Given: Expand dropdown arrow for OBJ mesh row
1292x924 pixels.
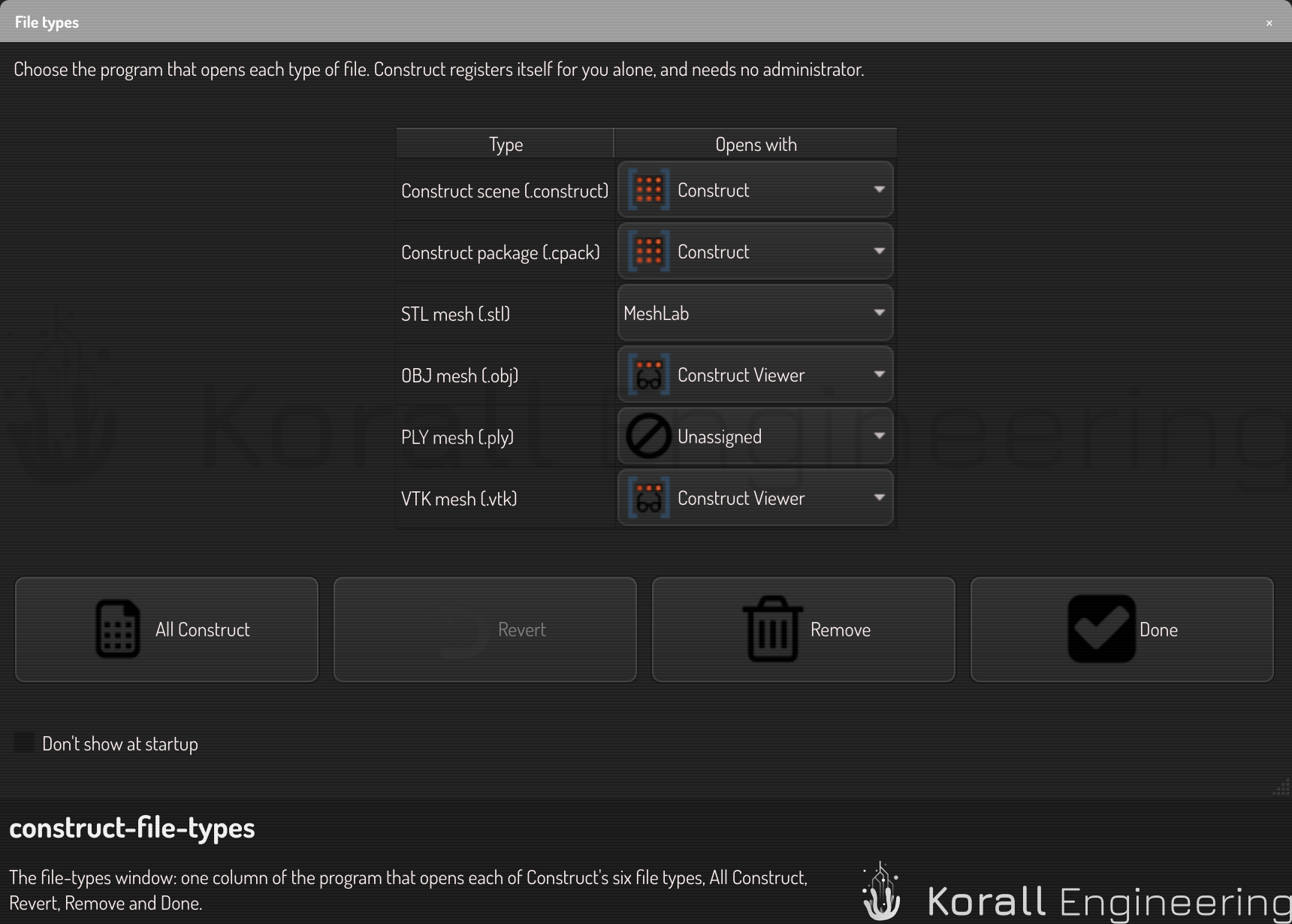Looking at the screenshot, I should click(879, 374).
